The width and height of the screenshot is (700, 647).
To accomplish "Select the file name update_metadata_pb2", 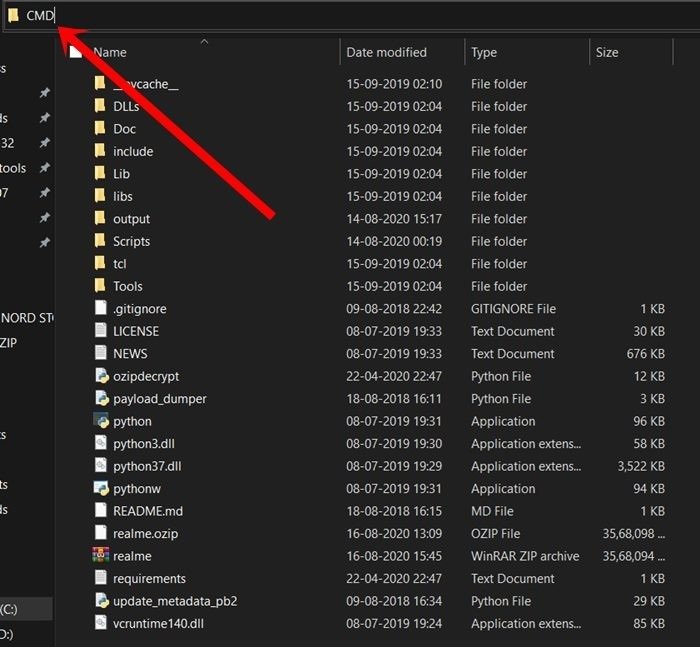I will coord(175,601).
